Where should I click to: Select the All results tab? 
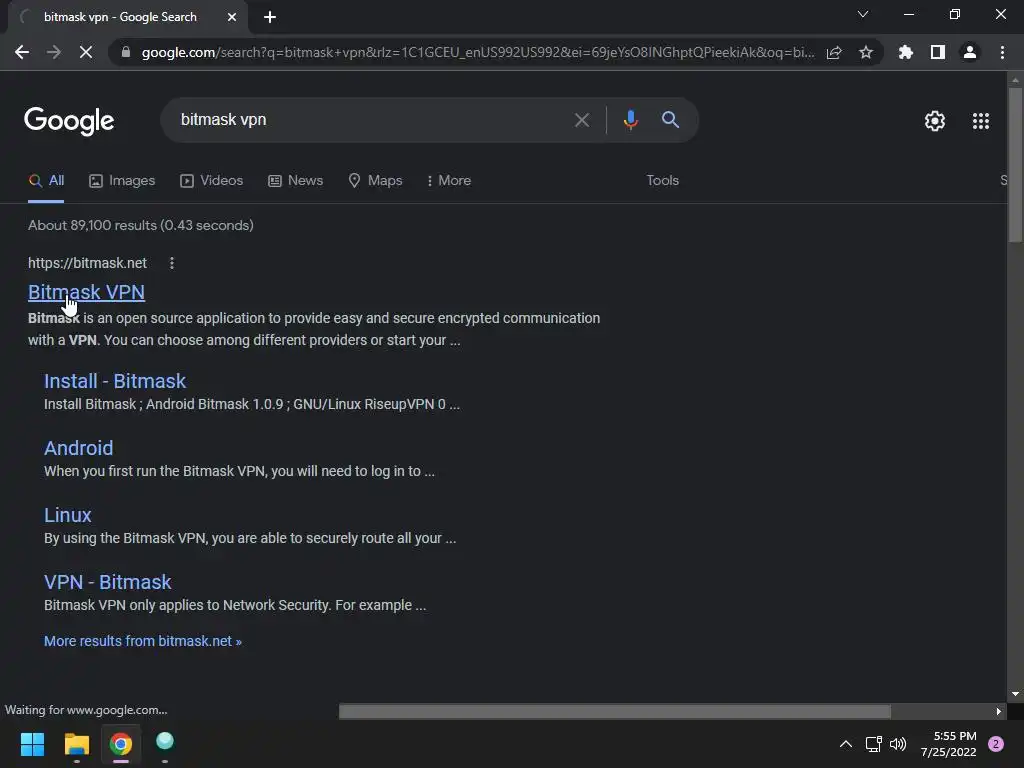click(46, 181)
